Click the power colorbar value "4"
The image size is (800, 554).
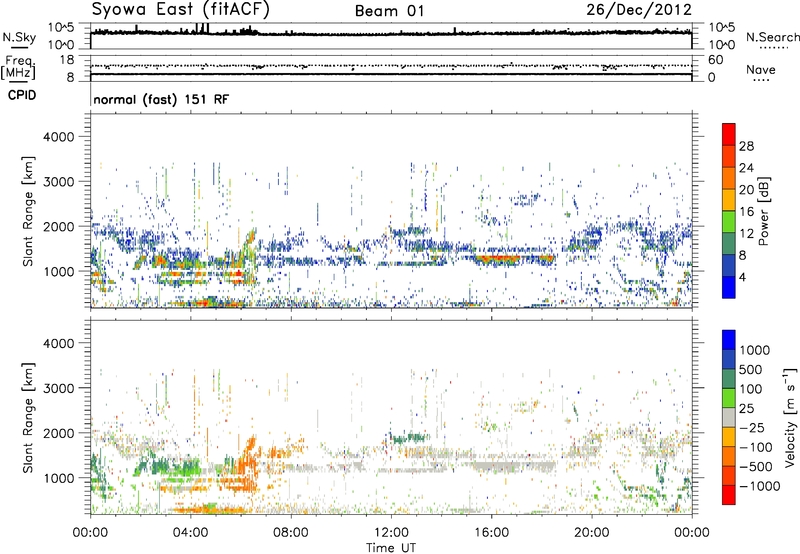click(x=743, y=278)
